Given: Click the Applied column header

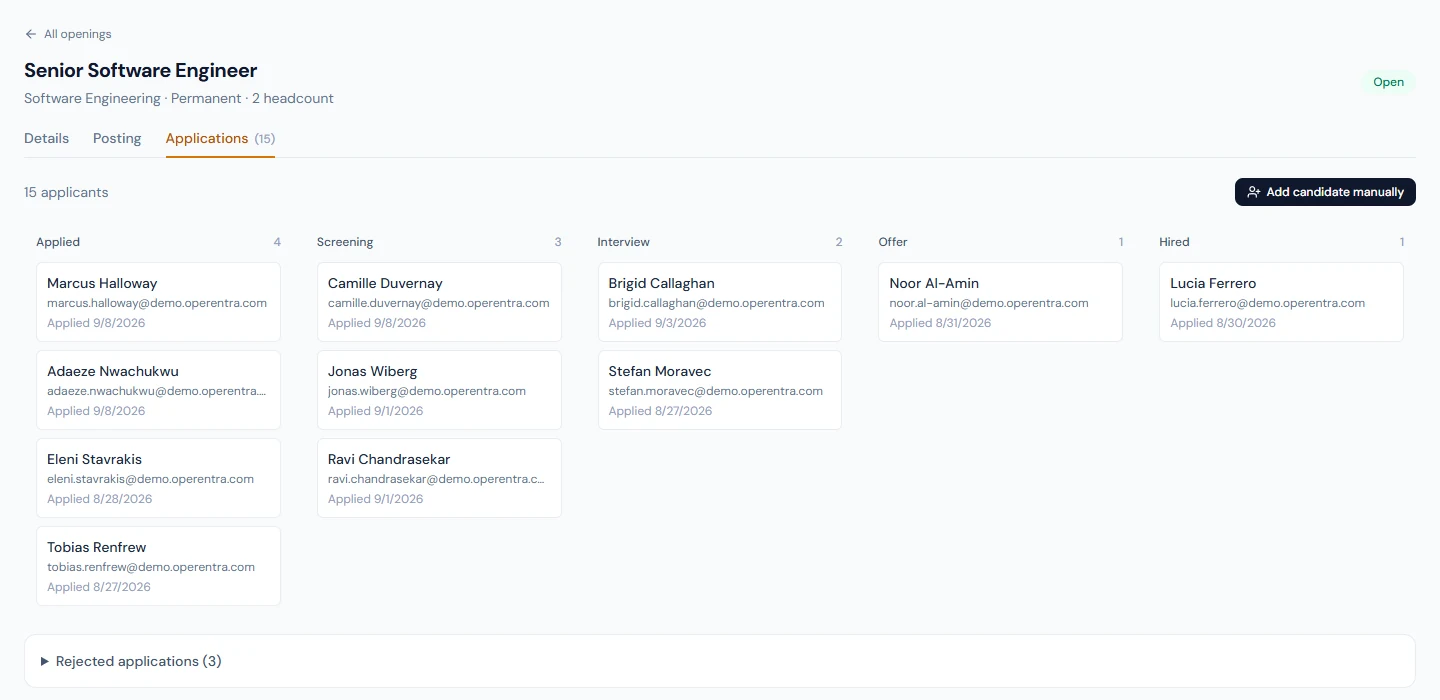Looking at the screenshot, I should click(58, 242).
